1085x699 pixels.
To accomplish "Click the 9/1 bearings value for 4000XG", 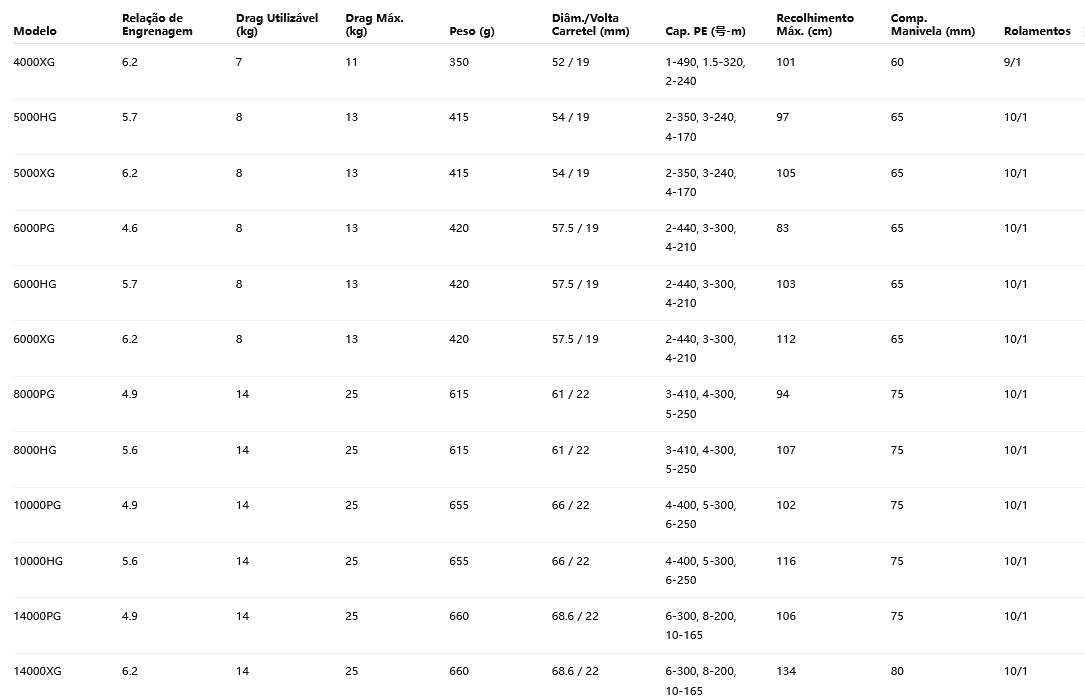I will (x=1012, y=62).
